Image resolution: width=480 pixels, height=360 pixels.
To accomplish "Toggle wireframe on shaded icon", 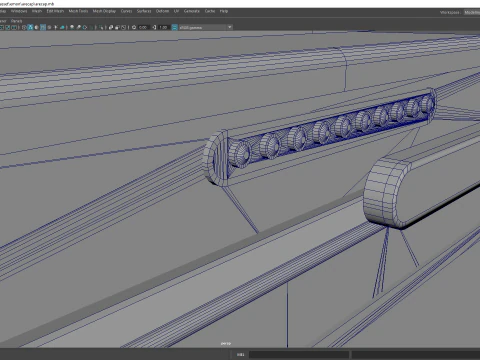I will [43, 27].
